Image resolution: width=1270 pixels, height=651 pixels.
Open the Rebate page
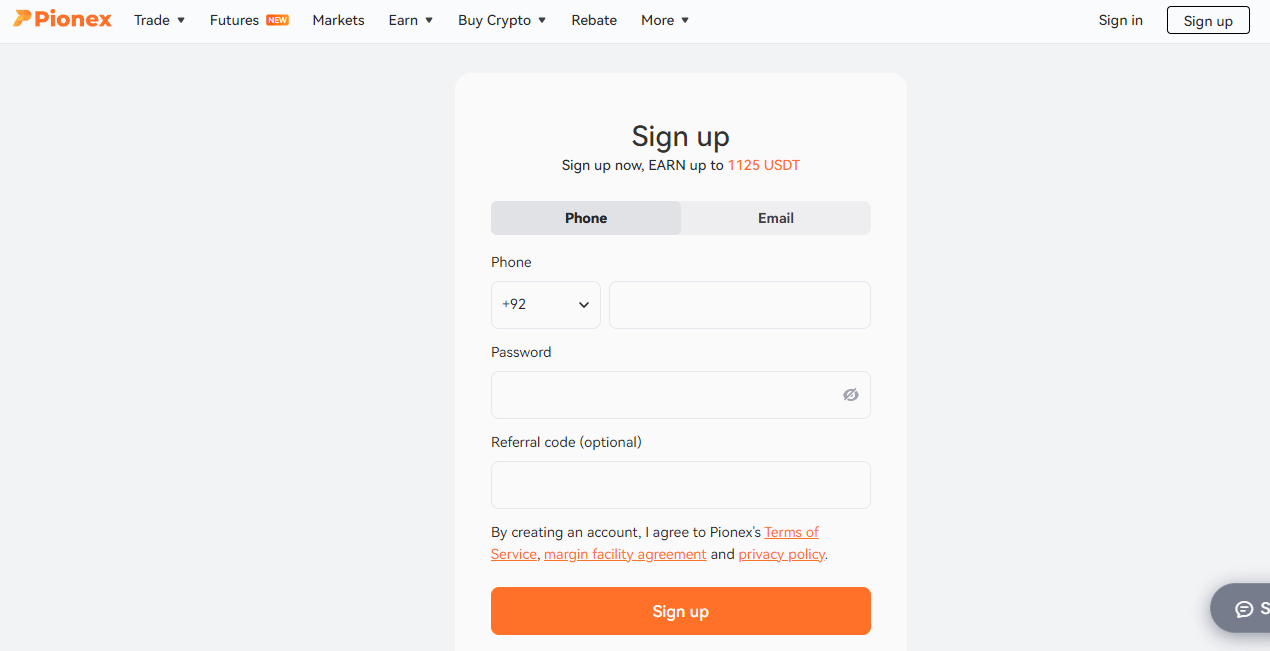tap(594, 20)
